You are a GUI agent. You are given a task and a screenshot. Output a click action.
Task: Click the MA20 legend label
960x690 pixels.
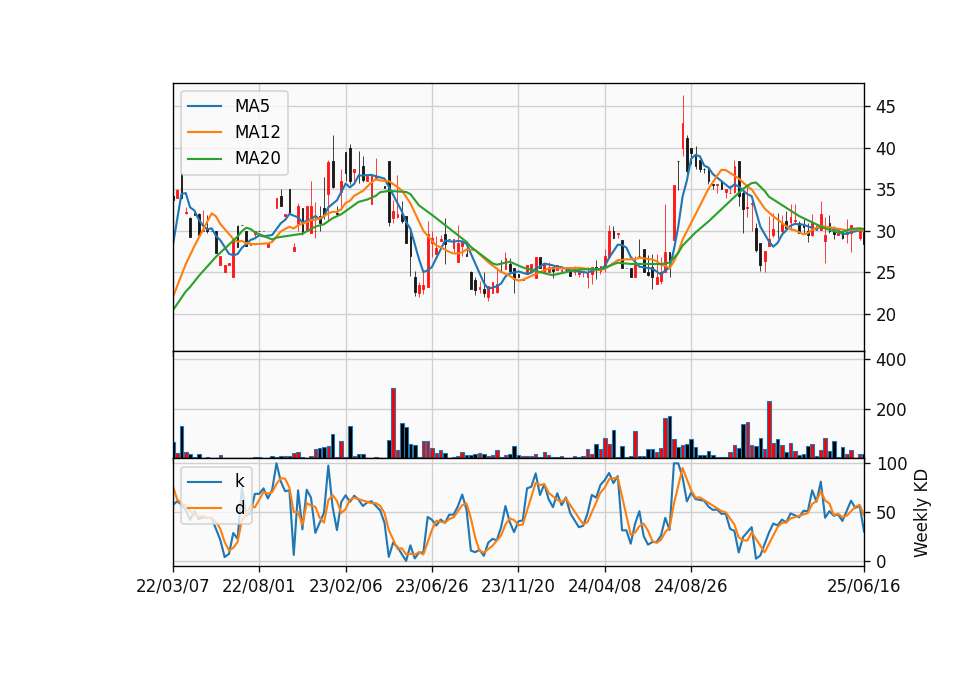tap(257, 158)
